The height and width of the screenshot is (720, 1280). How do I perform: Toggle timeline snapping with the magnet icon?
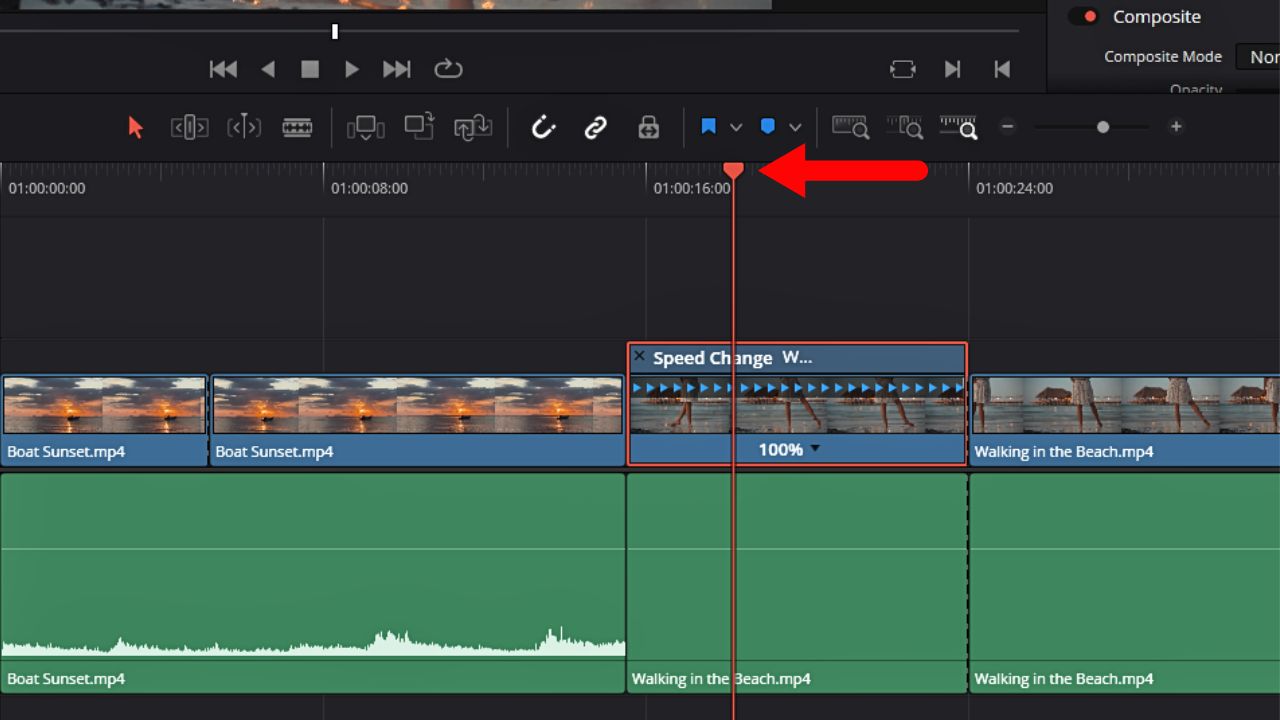click(x=543, y=127)
